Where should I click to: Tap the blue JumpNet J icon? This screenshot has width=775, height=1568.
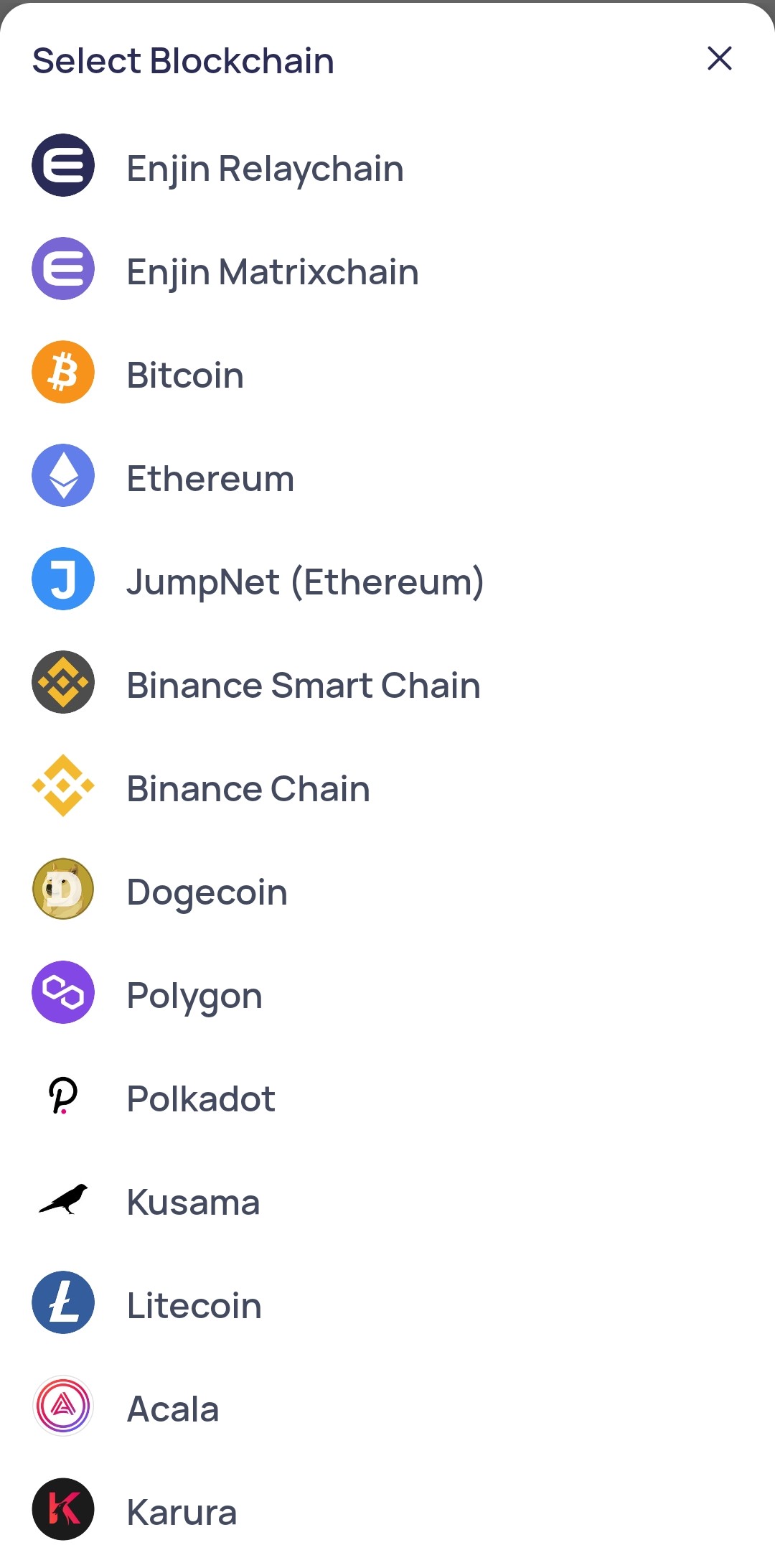tap(63, 579)
